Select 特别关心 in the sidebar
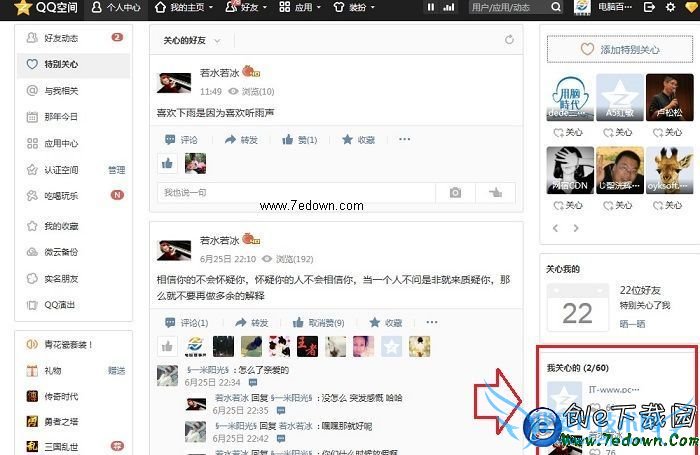The image size is (700, 455). pos(73,64)
